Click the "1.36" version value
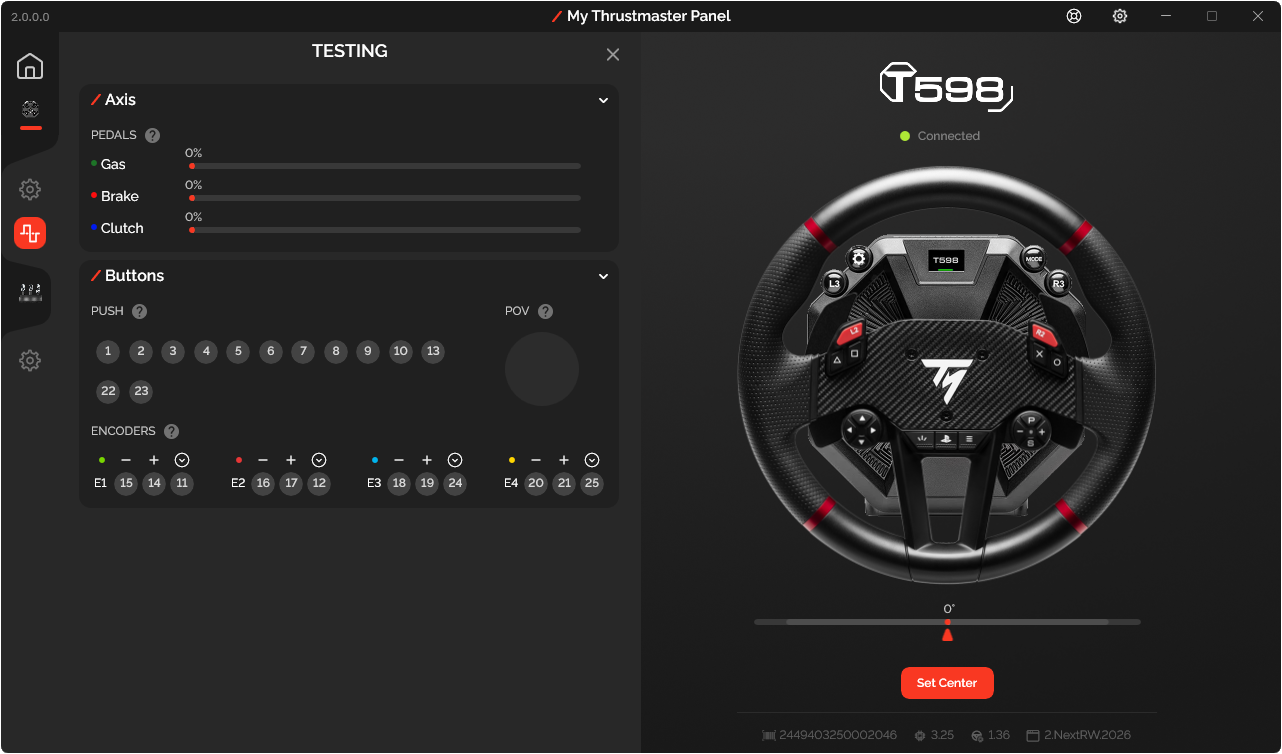Image resolution: width=1282 pixels, height=754 pixels. (998, 735)
